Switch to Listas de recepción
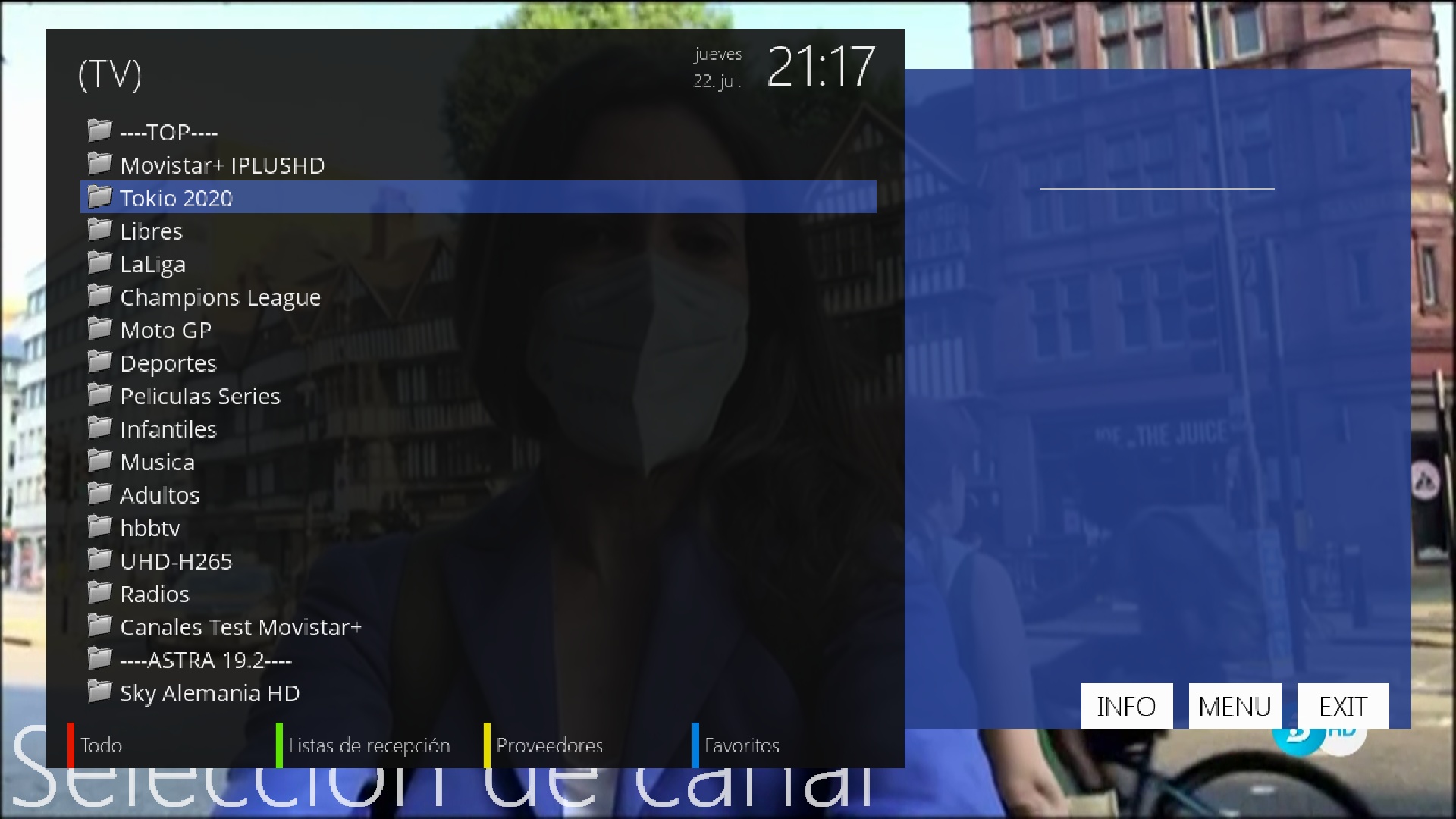The width and height of the screenshot is (1456, 819). pos(369,745)
